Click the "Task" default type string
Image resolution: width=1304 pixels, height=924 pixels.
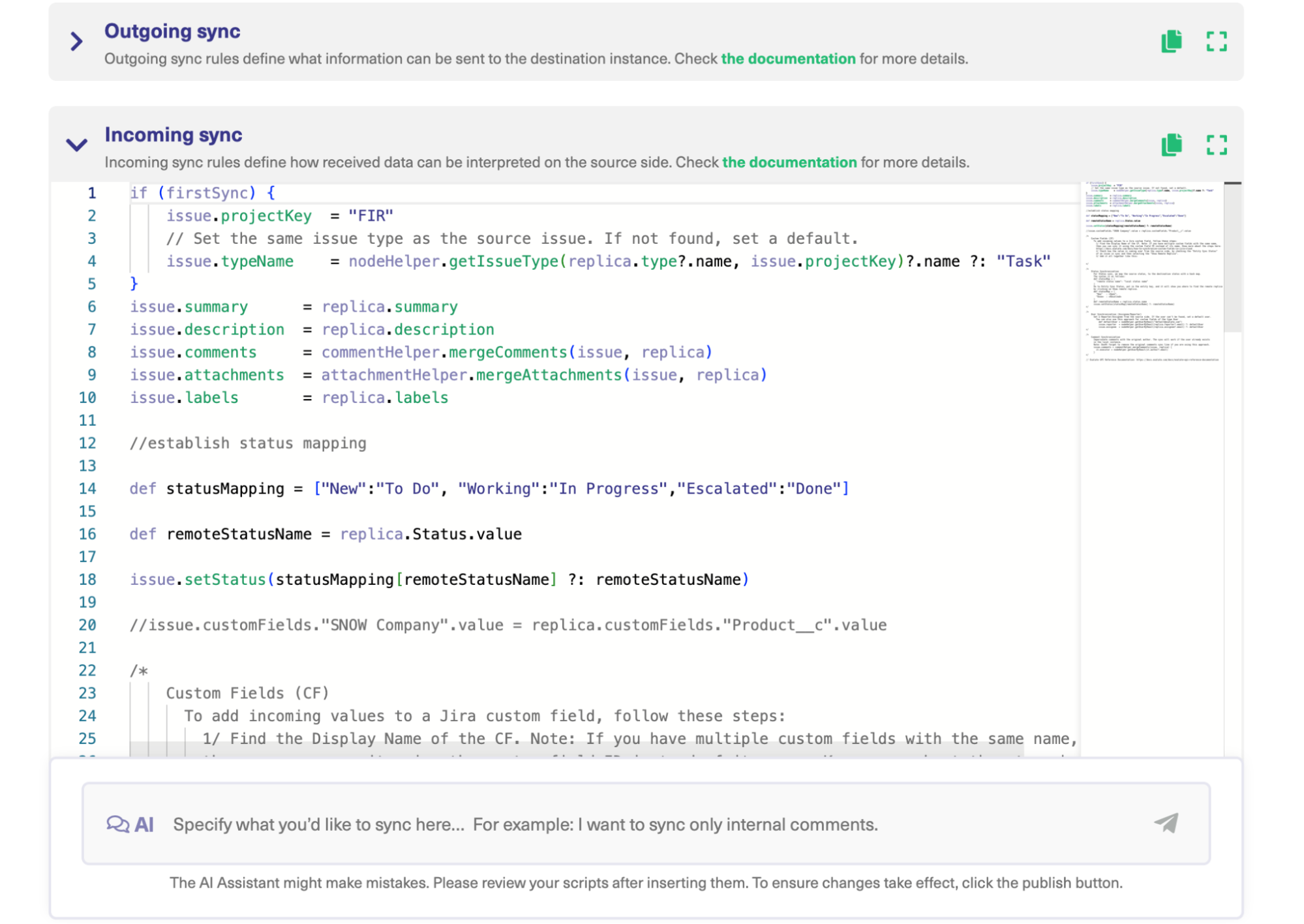(x=1023, y=261)
